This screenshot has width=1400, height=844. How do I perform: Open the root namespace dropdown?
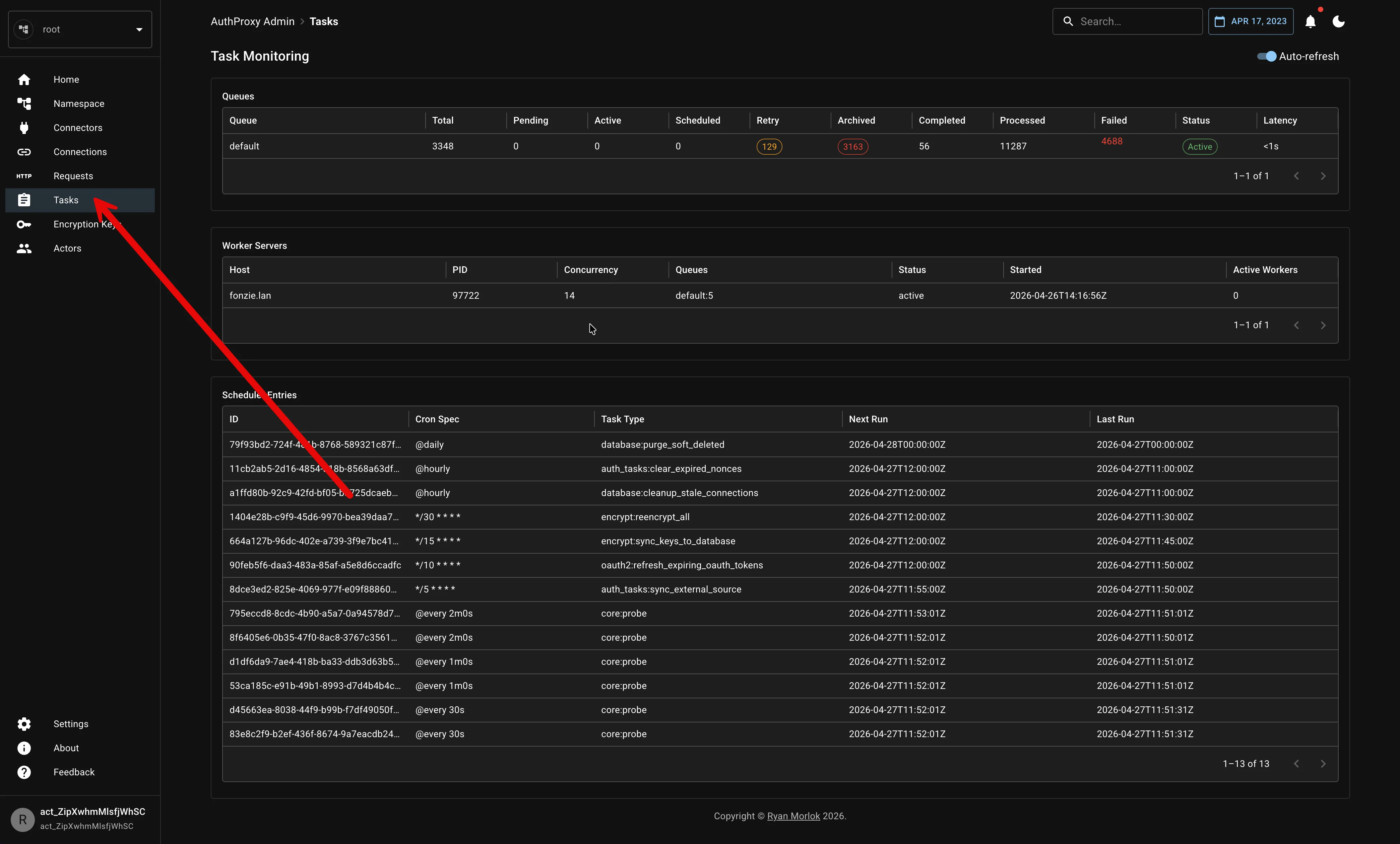tap(80, 29)
